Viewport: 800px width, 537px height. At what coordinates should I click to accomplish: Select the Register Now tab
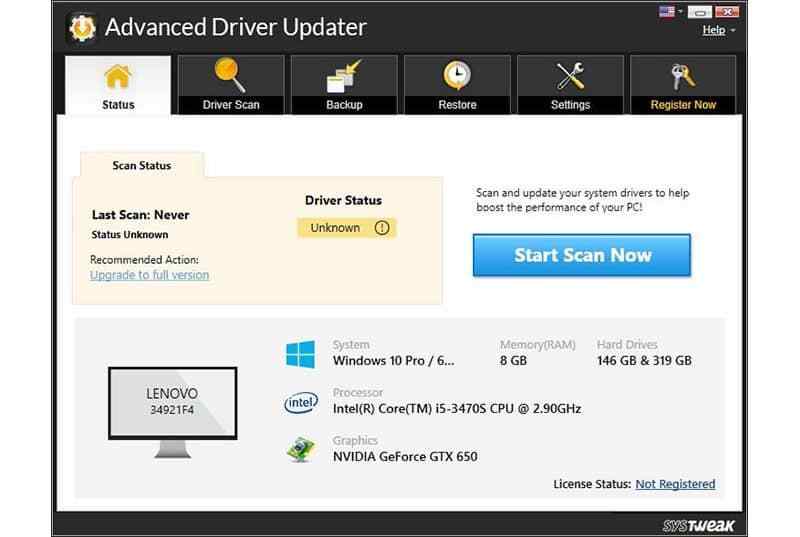pos(683,85)
